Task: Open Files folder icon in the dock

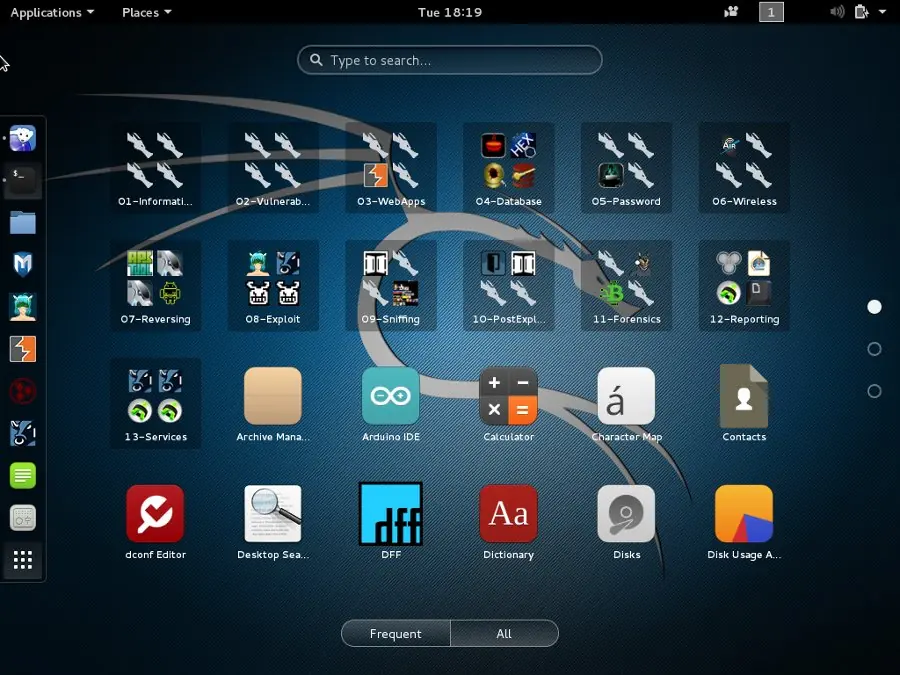Action: (23, 222)
